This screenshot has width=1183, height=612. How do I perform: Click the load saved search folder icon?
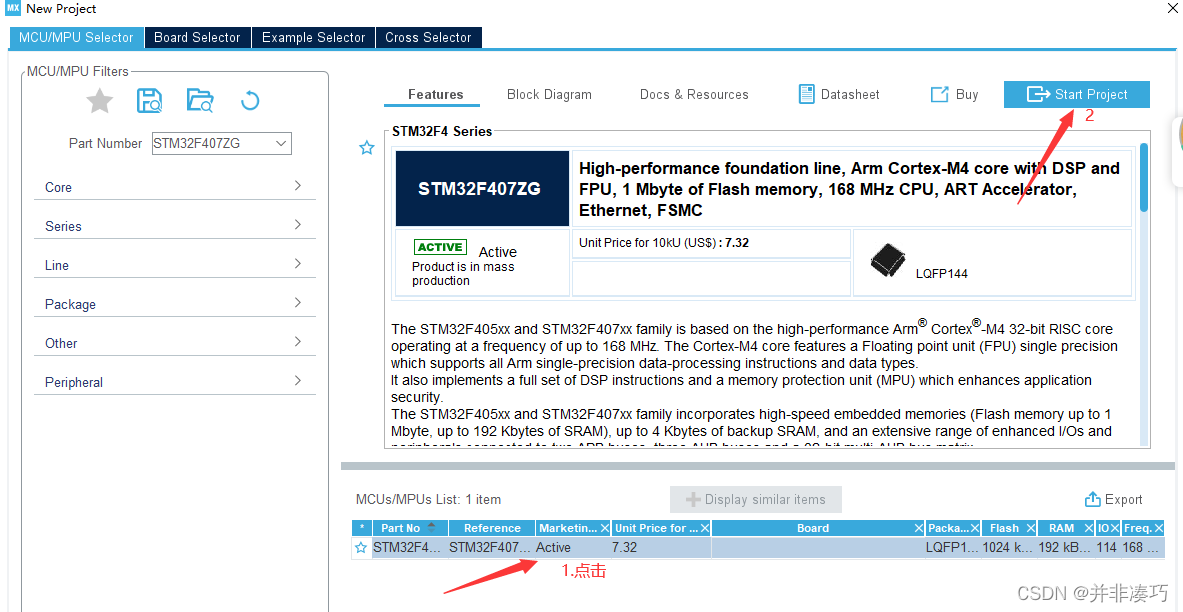[x=200, y=100]
